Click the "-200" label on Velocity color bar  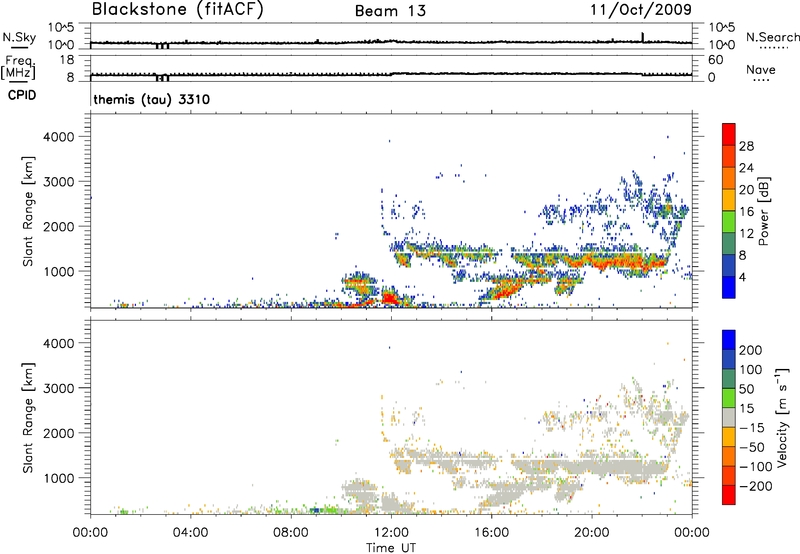click(756, 486)
